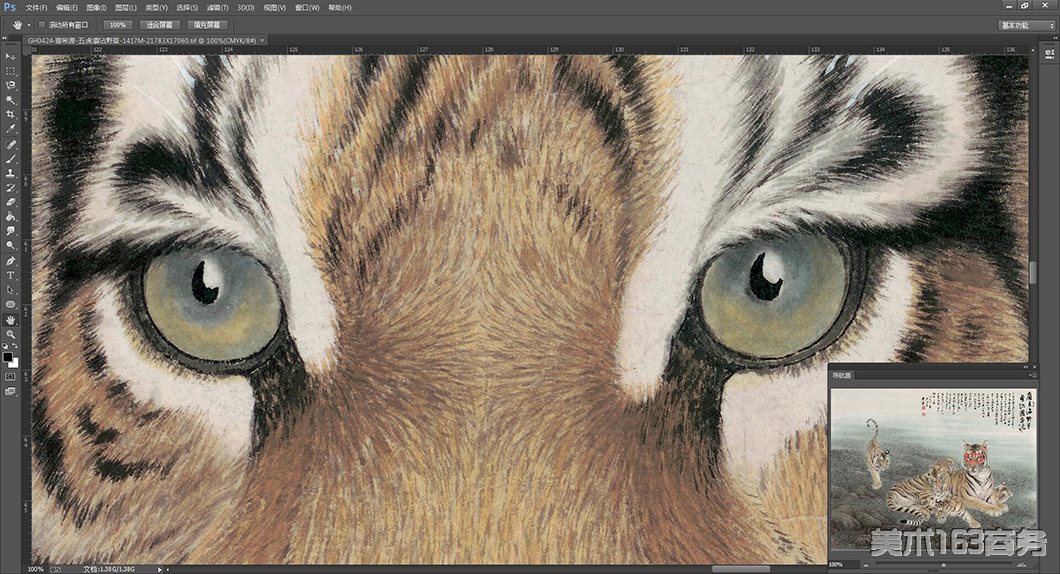The height and width of the screenshot is (574, 1060).
Task: Select the Horizontal Type tool
Action: (10, 276)
